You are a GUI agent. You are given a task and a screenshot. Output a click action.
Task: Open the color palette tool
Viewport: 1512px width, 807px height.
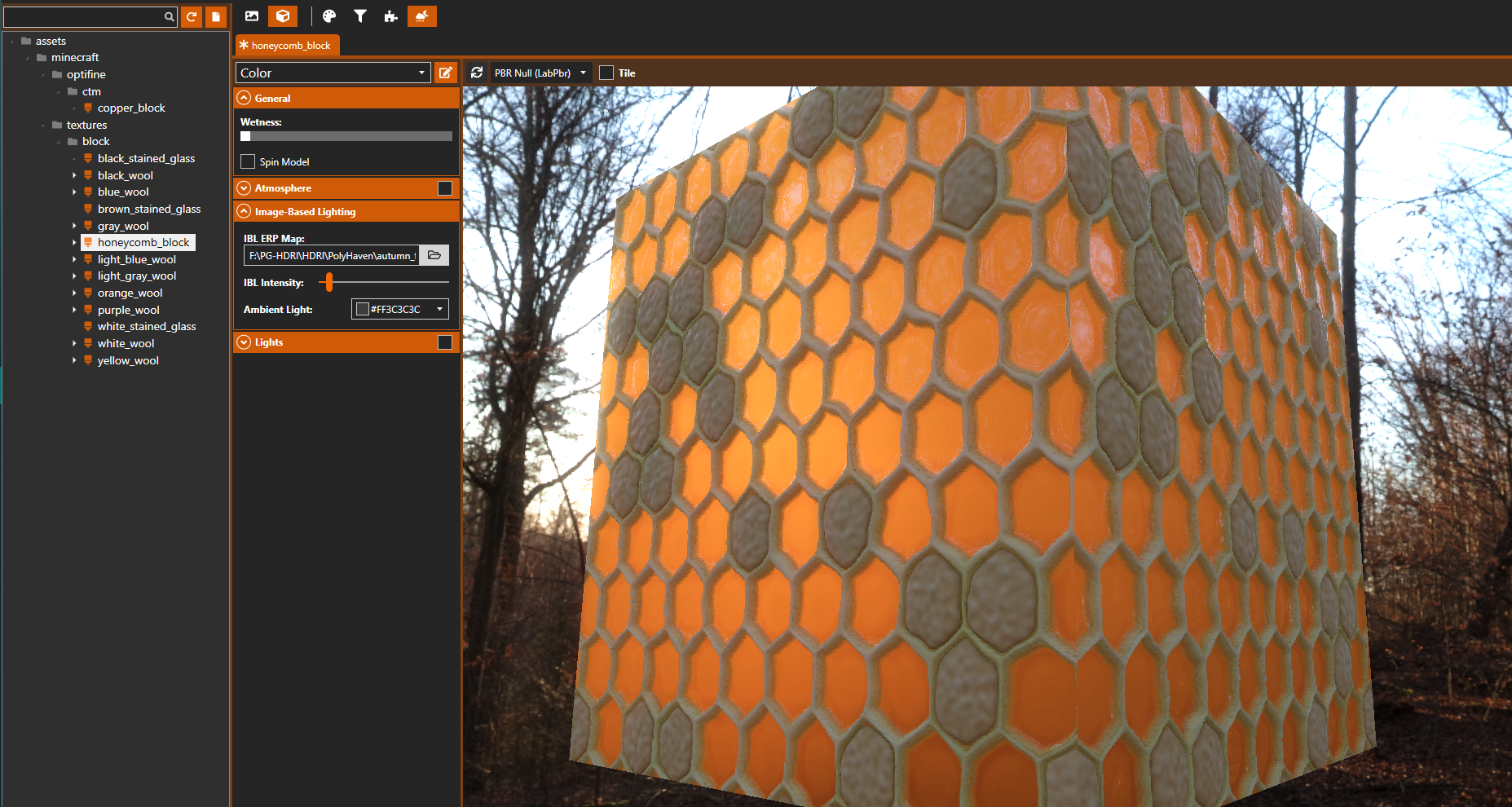pos(329,16)
